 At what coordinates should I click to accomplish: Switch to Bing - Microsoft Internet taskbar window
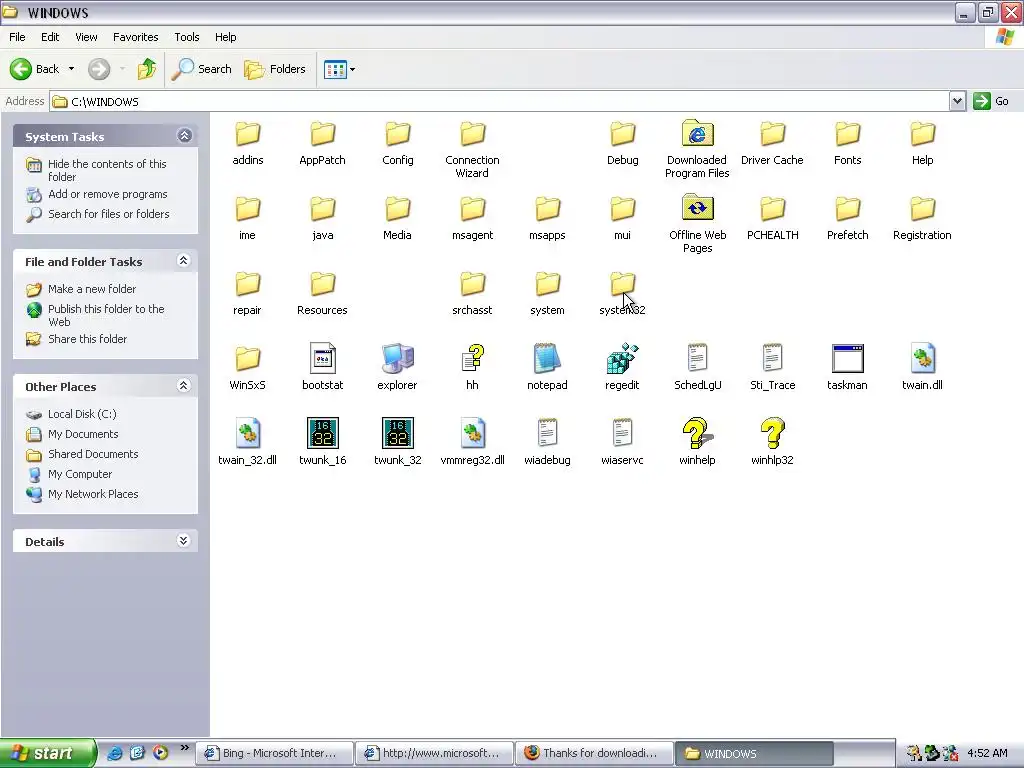(x=276, y=753)
